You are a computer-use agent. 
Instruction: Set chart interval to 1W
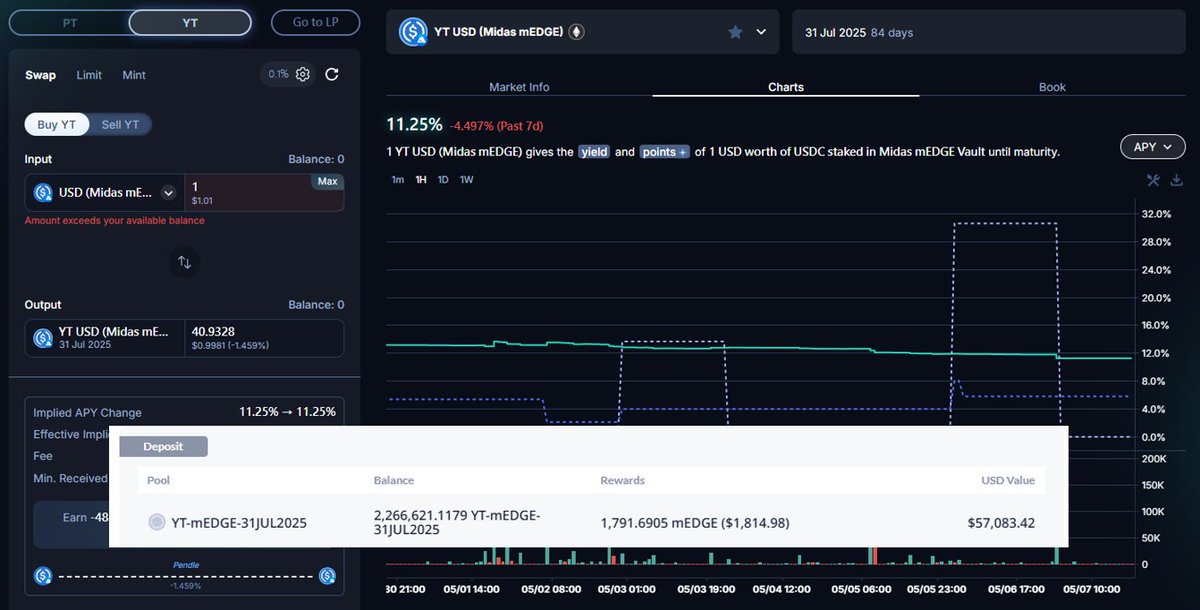pos(466,180)
